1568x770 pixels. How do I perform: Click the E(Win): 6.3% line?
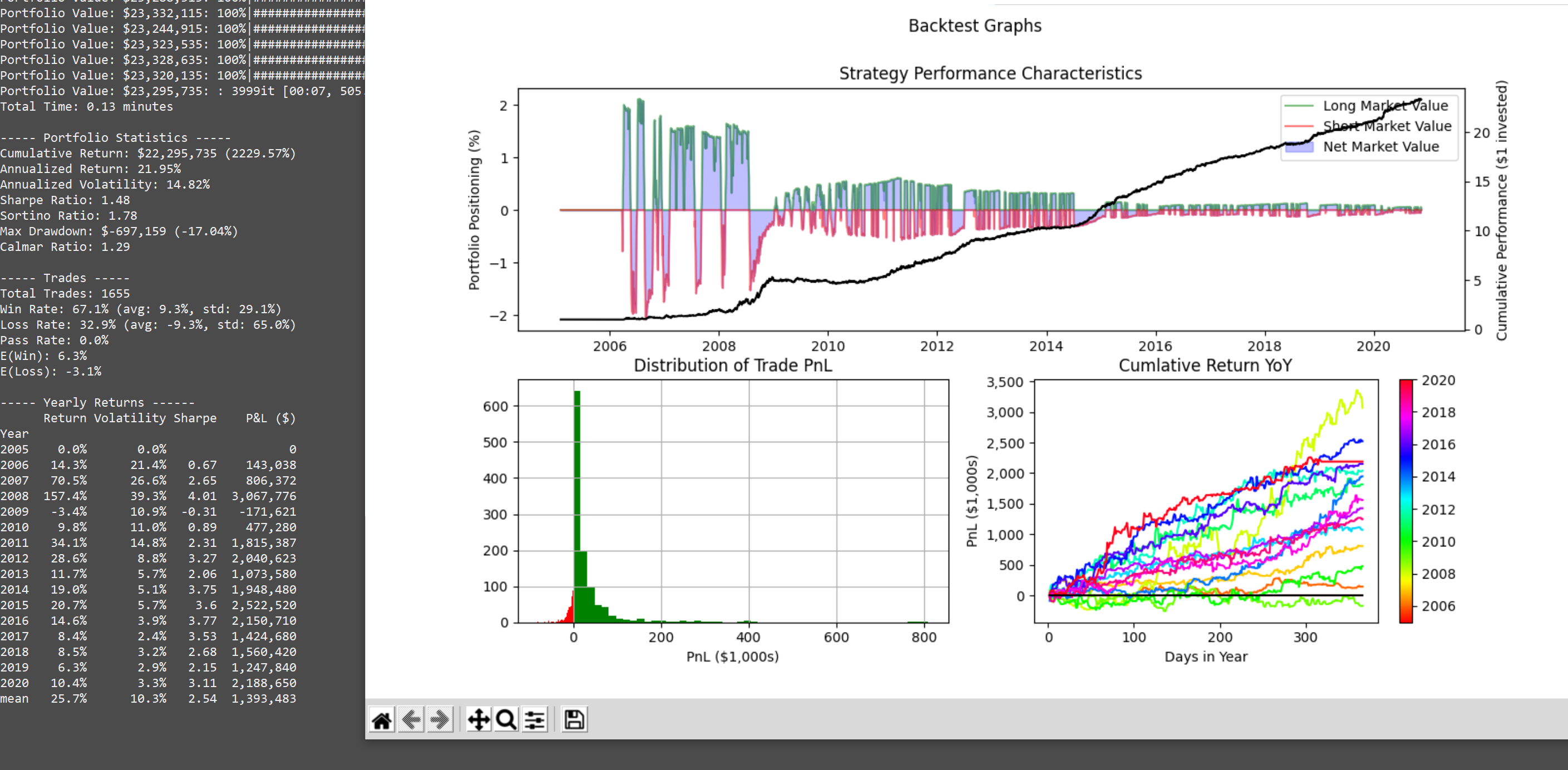(x=43, y=356)
